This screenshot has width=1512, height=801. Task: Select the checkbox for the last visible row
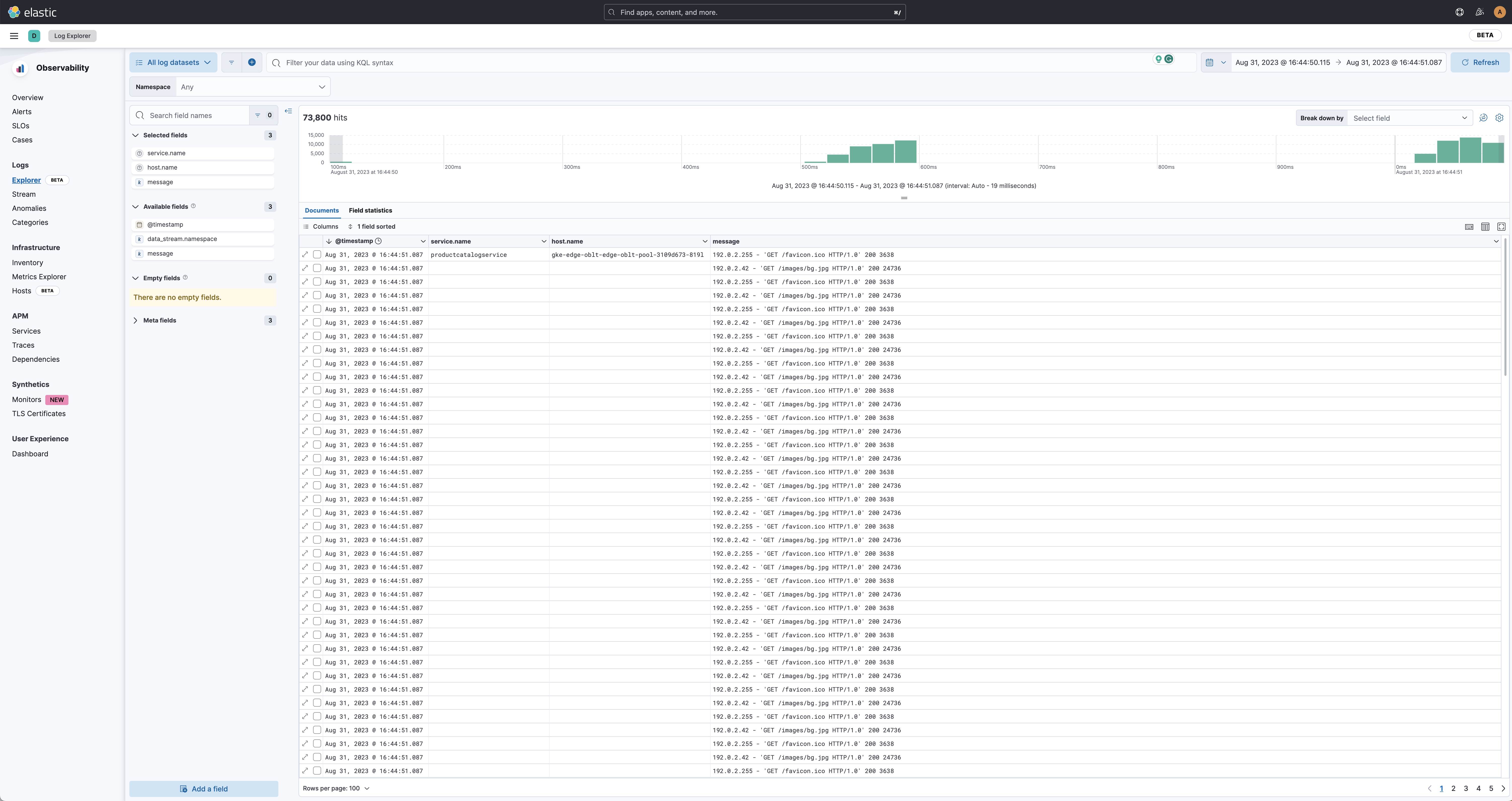tap(317, 771)
